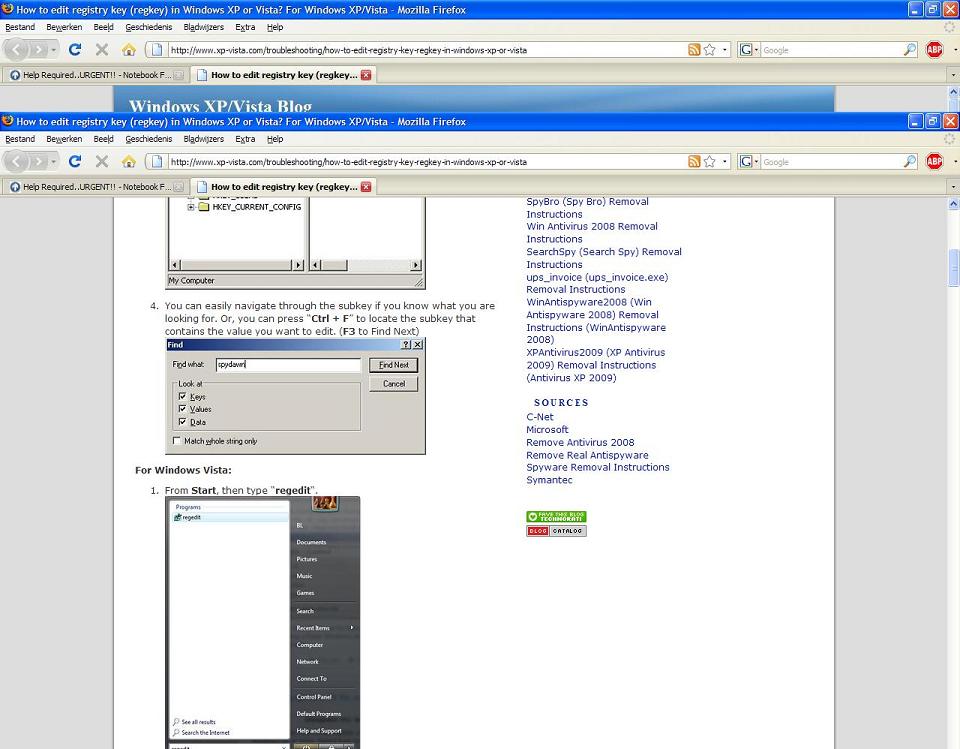This screenshot has height=749, width=960.
Task: Open search engine dropdown in background Firefox window
Action: pyautogui.click(x=757, y=50)
